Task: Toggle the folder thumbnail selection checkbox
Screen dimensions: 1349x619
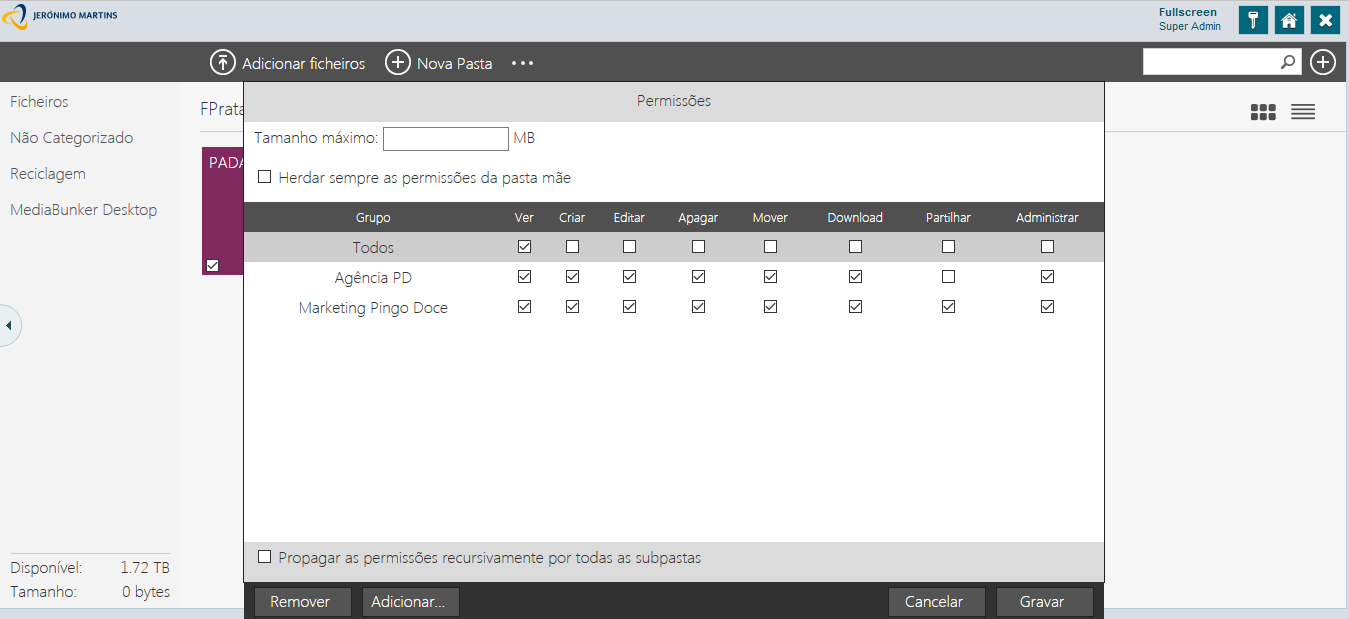Action: click(212, 265)
